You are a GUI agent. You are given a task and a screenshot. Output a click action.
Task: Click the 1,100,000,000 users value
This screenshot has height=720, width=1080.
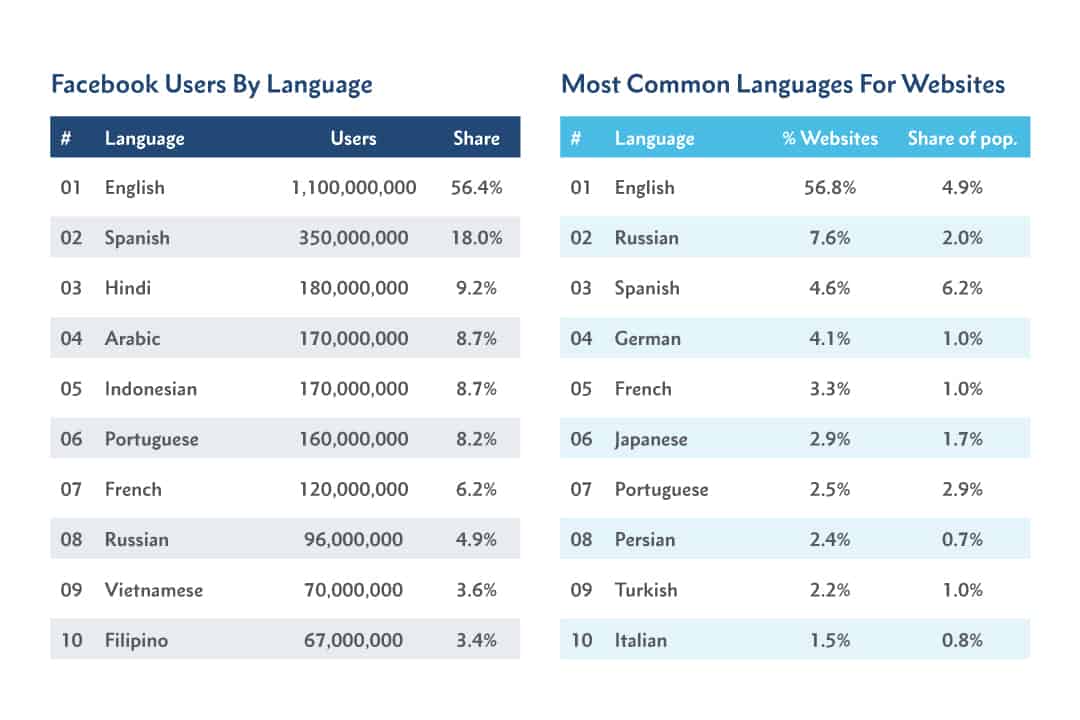pos(353,187)
